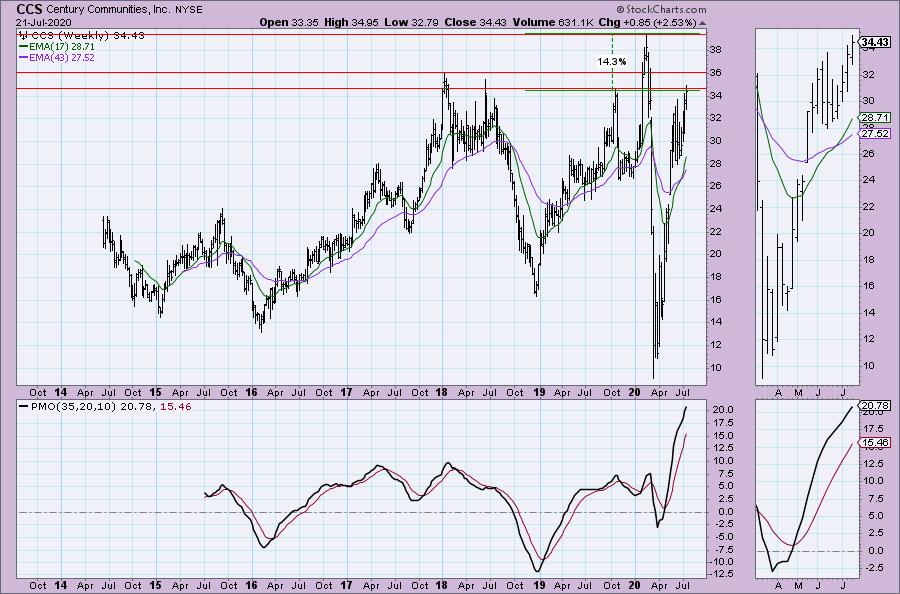This screenshot has width=900, height=594.
Task: Click the CCS ticker symbol in the header
Action: (x=30, y=9)
